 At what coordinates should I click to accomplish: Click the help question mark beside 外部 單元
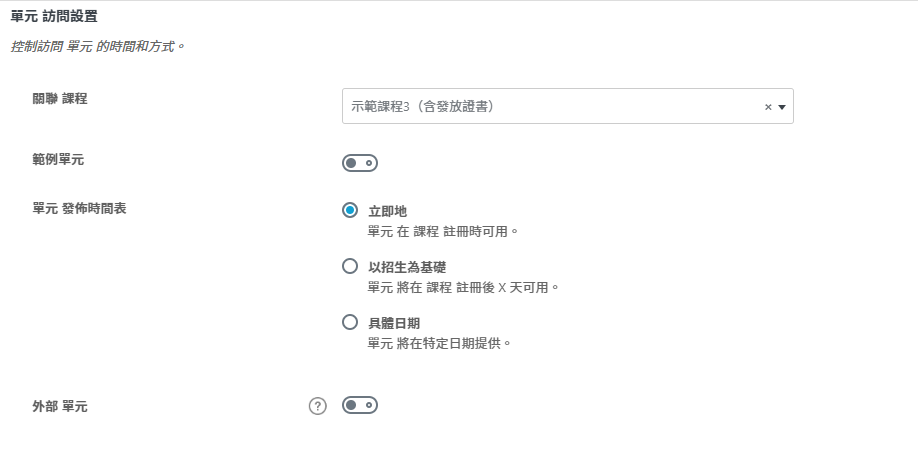[318, 406]
